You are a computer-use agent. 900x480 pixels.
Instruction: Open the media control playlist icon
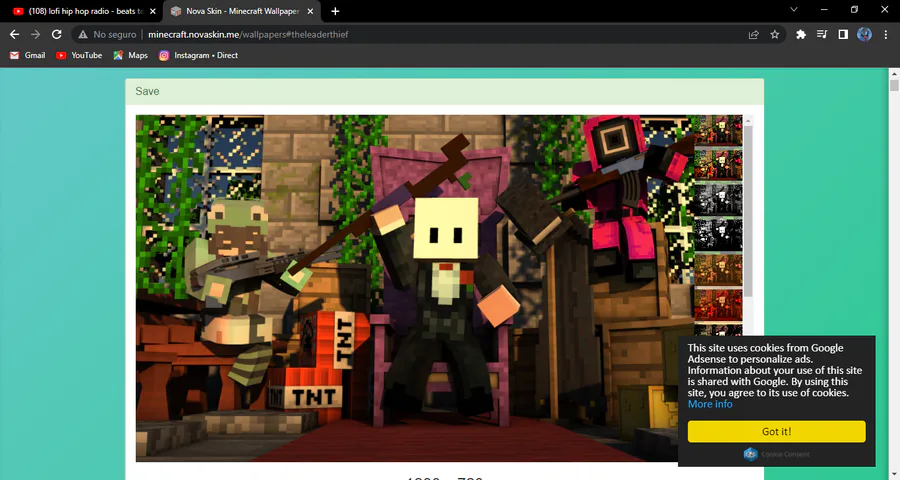point(822,34)
